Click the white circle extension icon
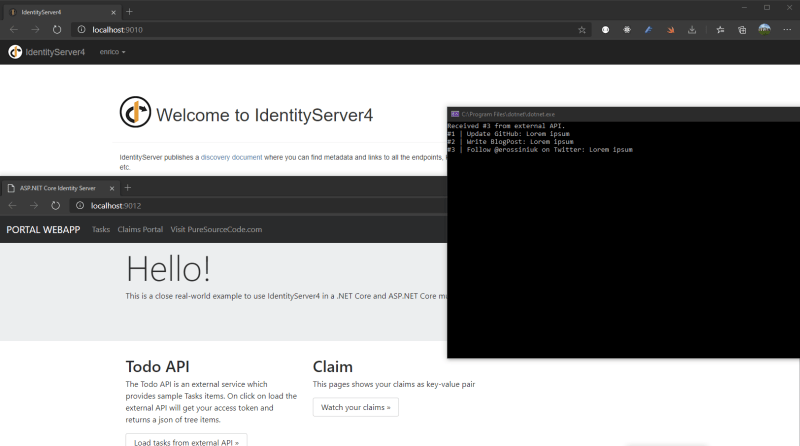800x446 pixels. point(605,30)
